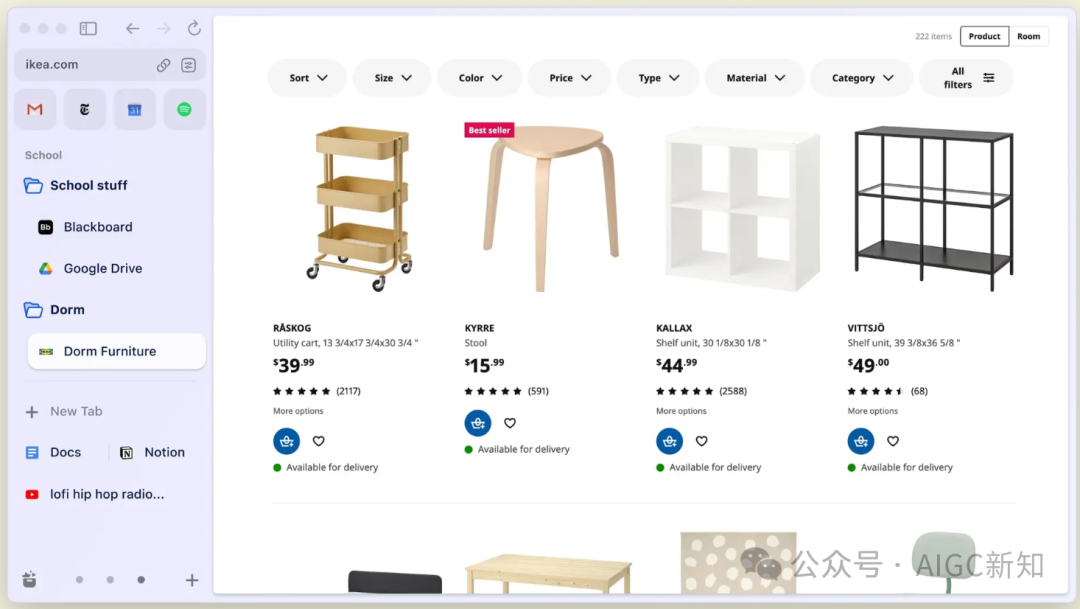Reload the ikea.com page
This screenshot has width=1080, height=609.
(x=194, y=28)
